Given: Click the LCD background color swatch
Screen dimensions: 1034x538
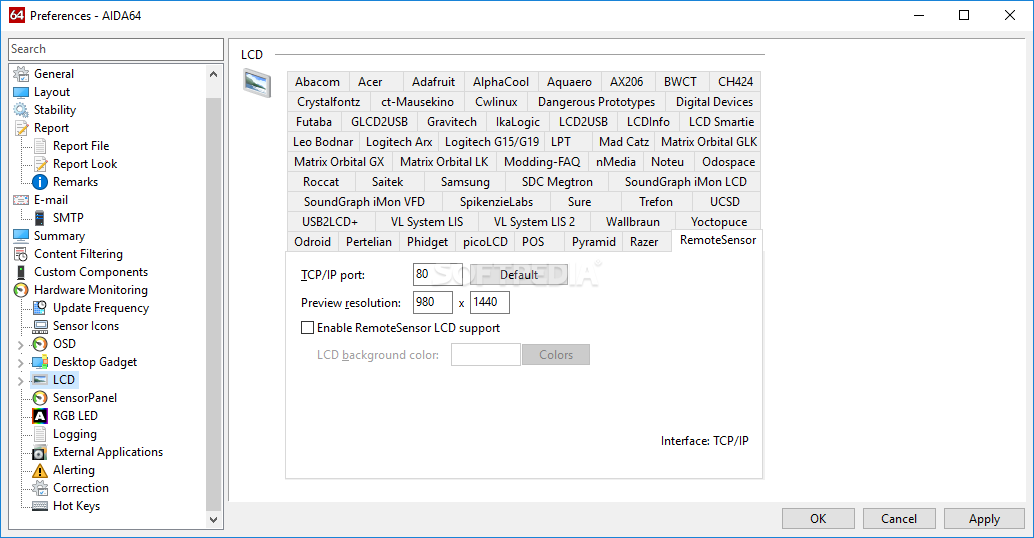Looking at the screenshot, I should 485,355.
